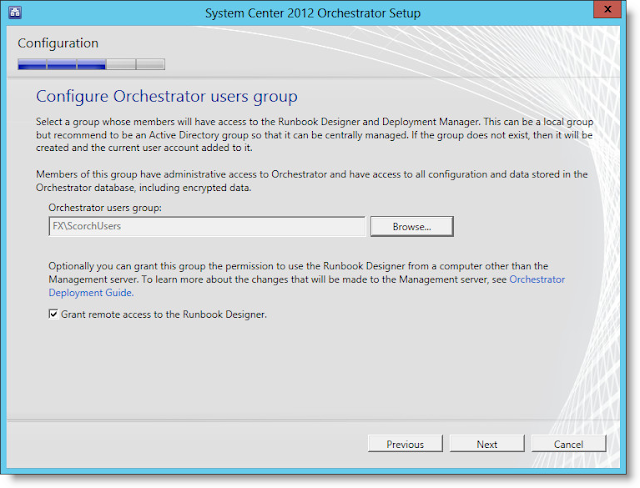
Task: Click the Orchestrator users group field
Action: click(x=207, y=226)
